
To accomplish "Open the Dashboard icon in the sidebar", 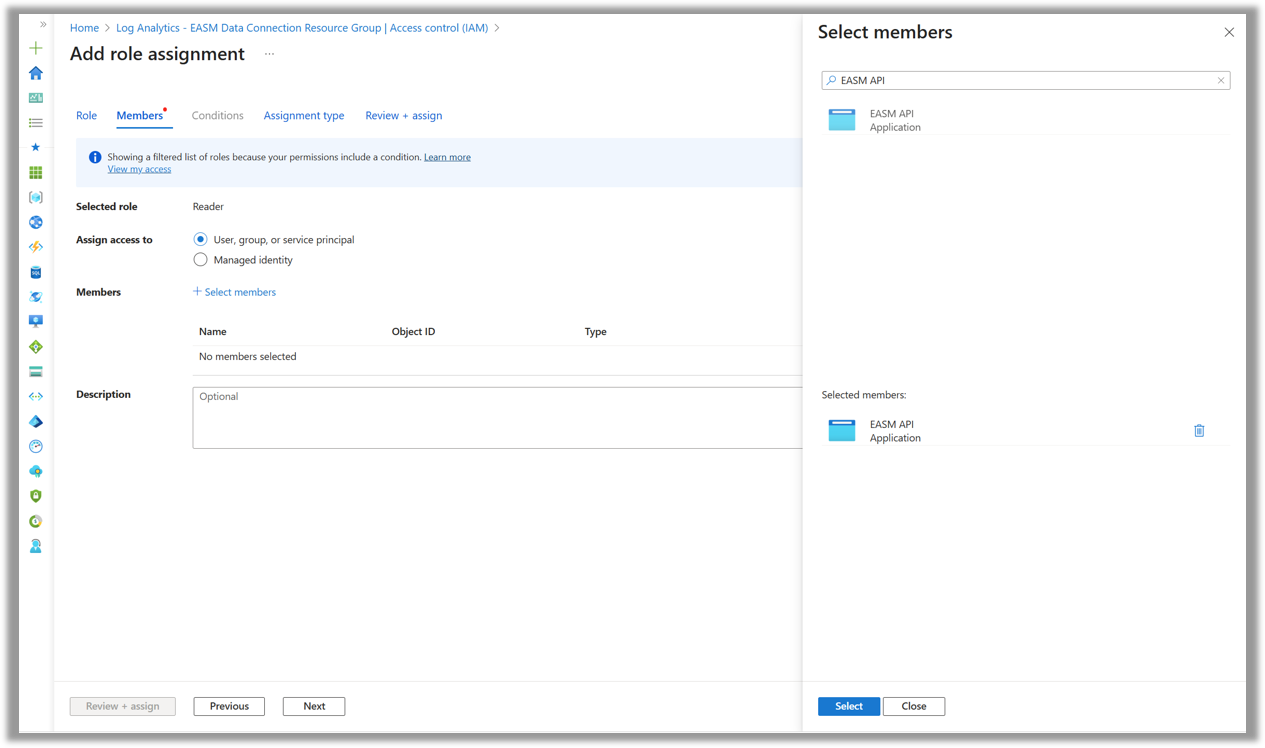I will 36,97.
